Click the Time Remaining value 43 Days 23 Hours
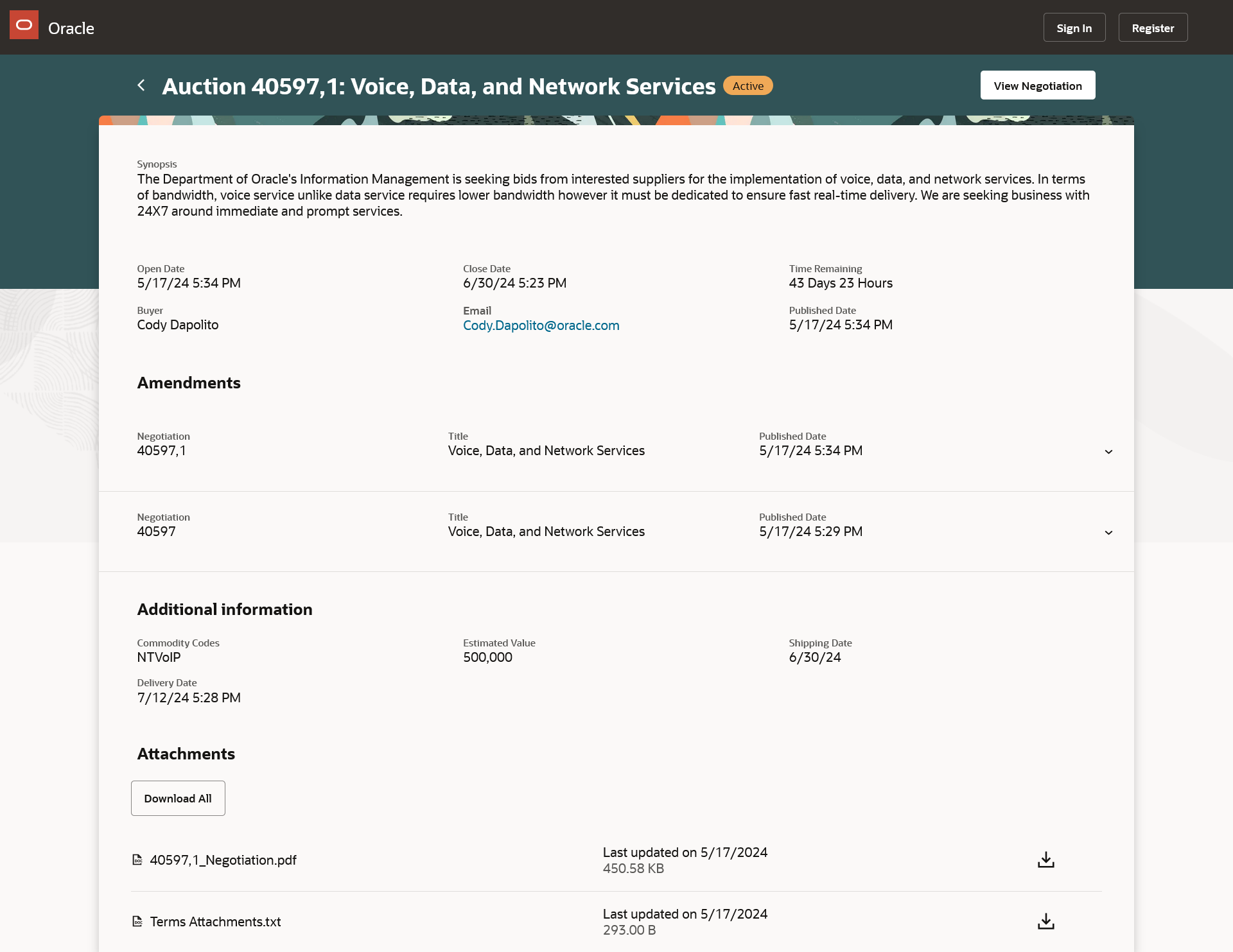The width and height of the screenshot is (1233, 952). [841, 283]
